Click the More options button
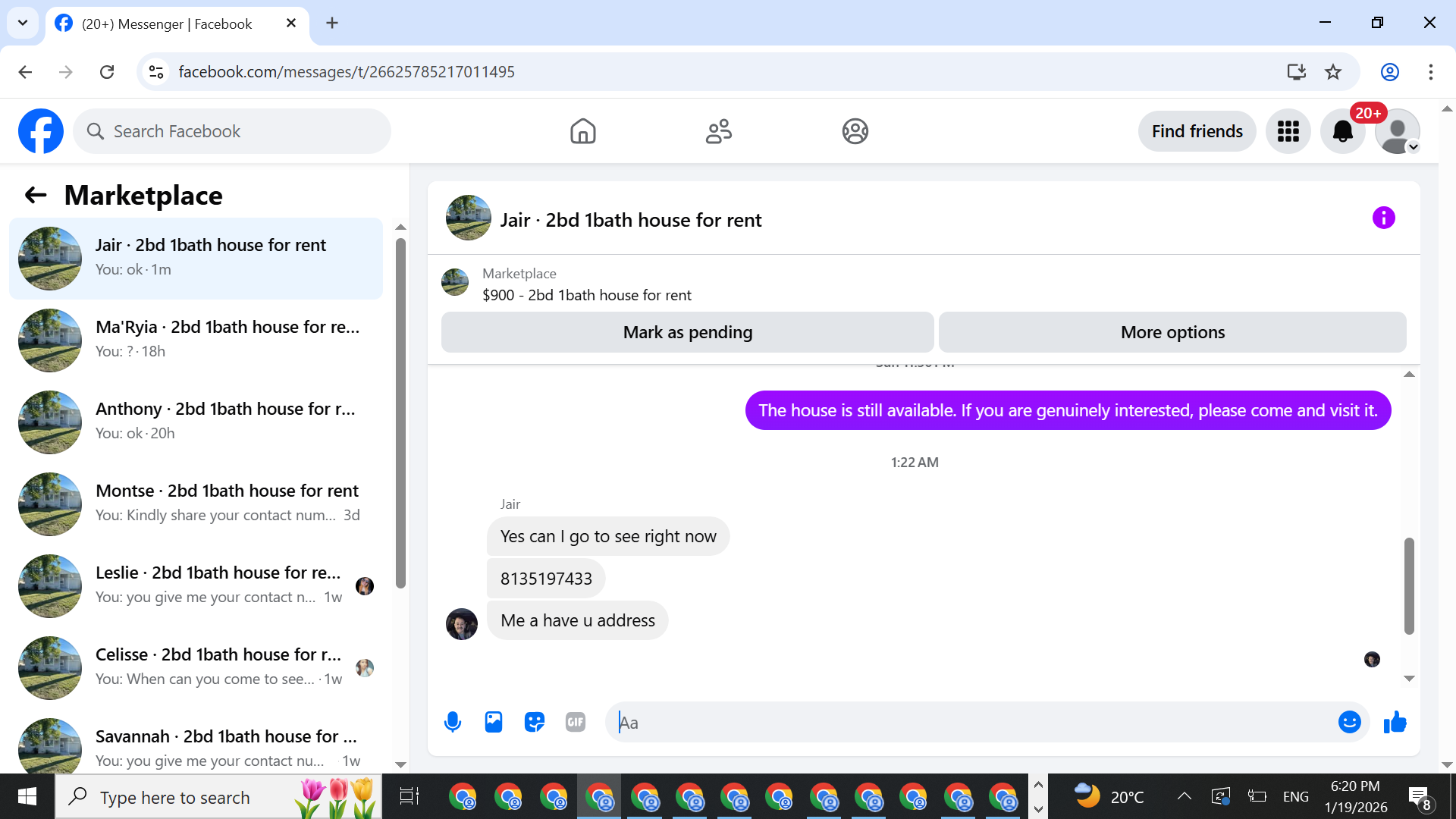The height and width of the screenshot is (819, 1456). [x=1172, y=332]
